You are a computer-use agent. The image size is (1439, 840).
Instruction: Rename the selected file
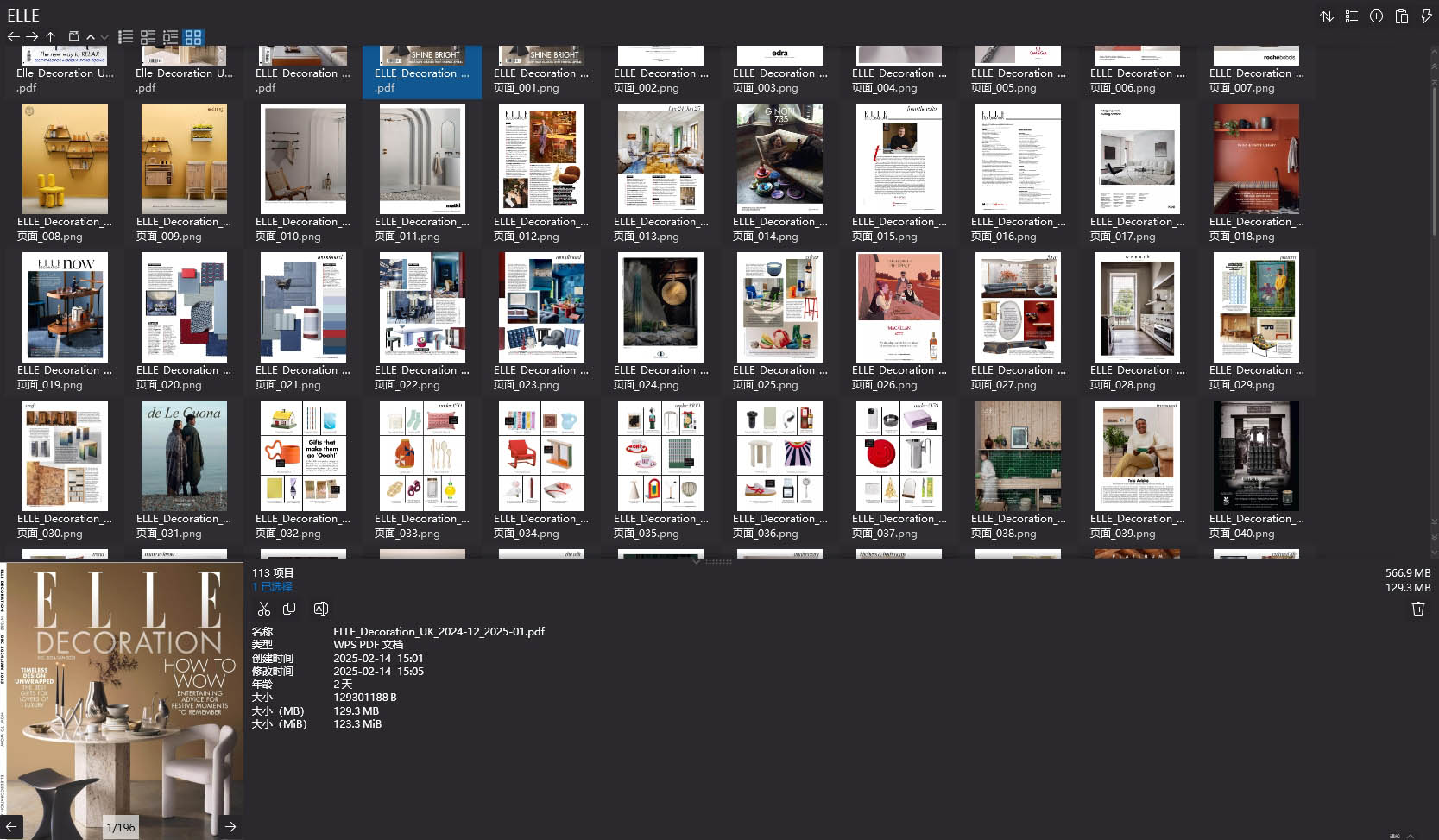(321, 609)
